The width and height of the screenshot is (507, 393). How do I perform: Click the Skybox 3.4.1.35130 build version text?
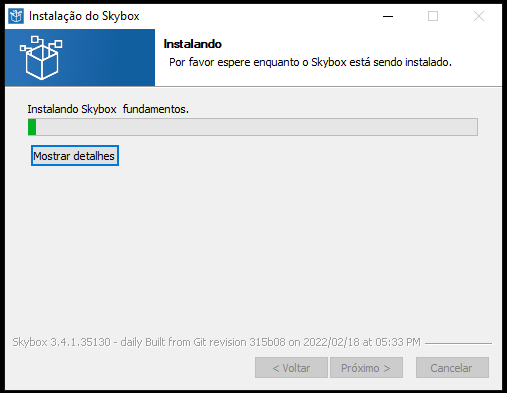216,342
